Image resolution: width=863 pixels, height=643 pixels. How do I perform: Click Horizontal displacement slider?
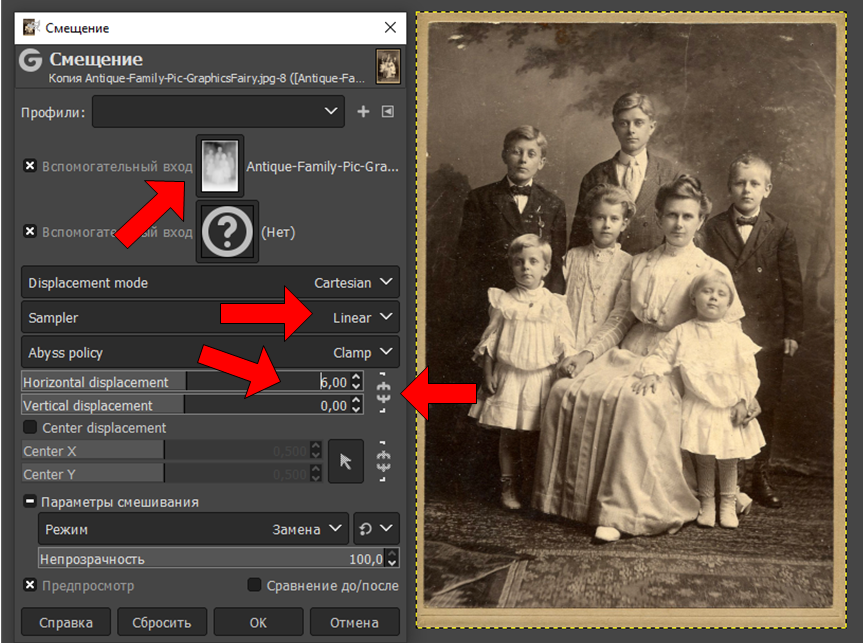(192, 382)
